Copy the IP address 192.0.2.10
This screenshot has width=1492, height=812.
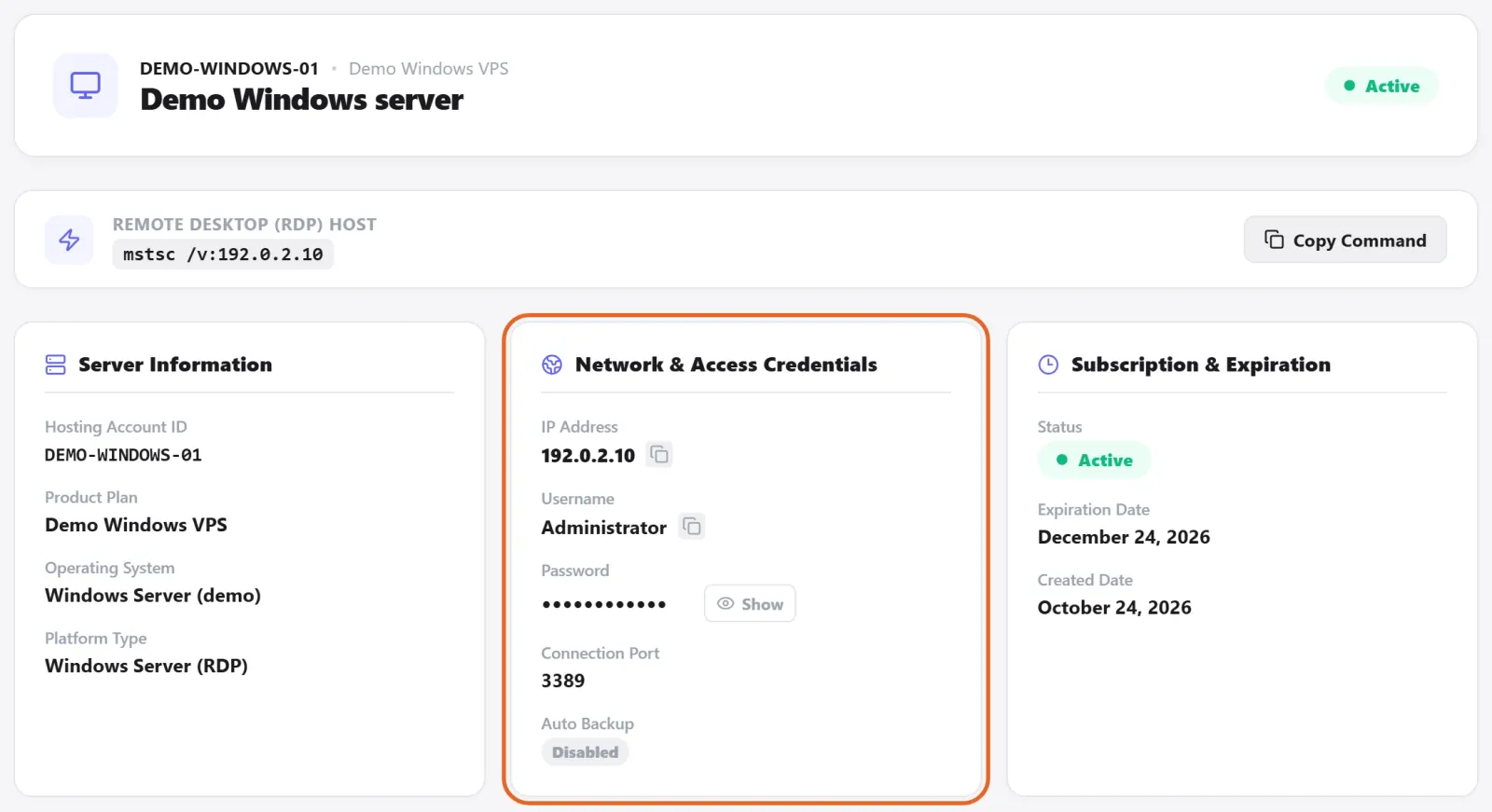tap(659, 455)
